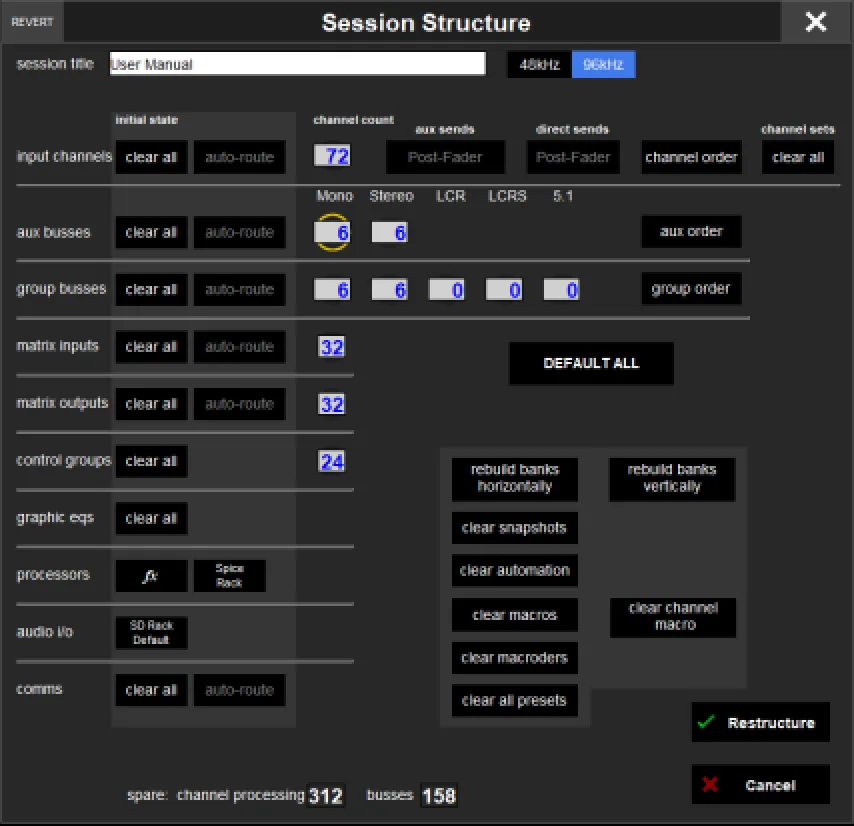Edit the input channels count of 72
Image resolution: width=854 pixels, height=826 pixels.
click(332, 156)
